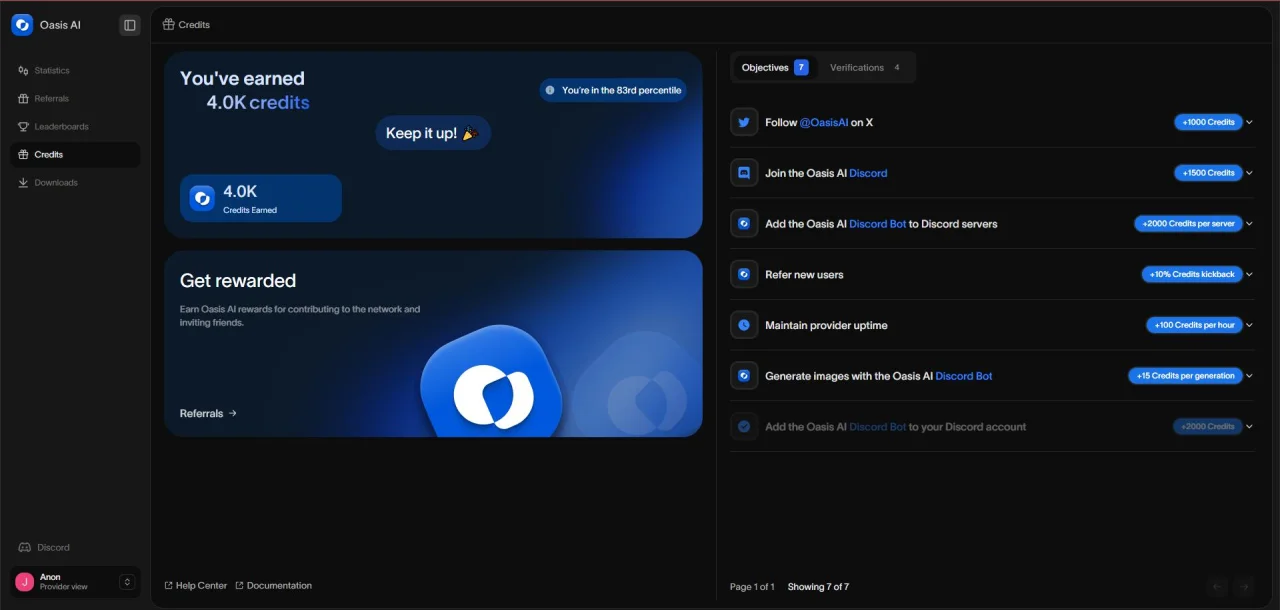Click the Anon avatar letter J
This screenshot has height=610, width=1280.
pyautogui.click(x=25, y=582)
